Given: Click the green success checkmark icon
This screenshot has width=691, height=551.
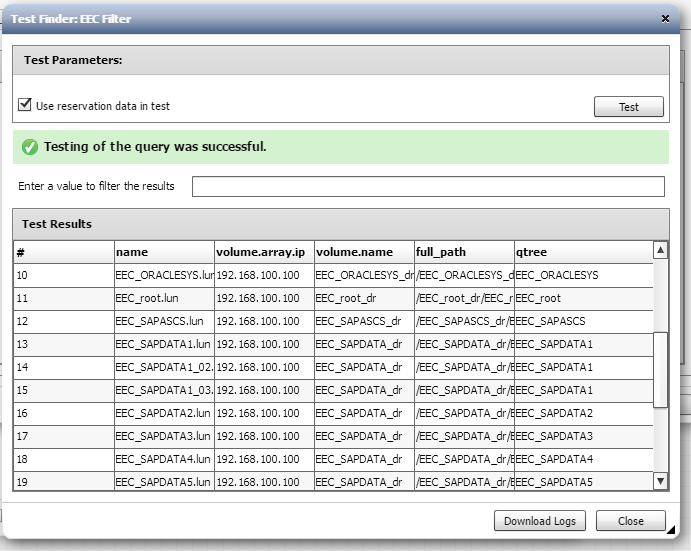Looking at the screenshot, I should tap(30, 147).
